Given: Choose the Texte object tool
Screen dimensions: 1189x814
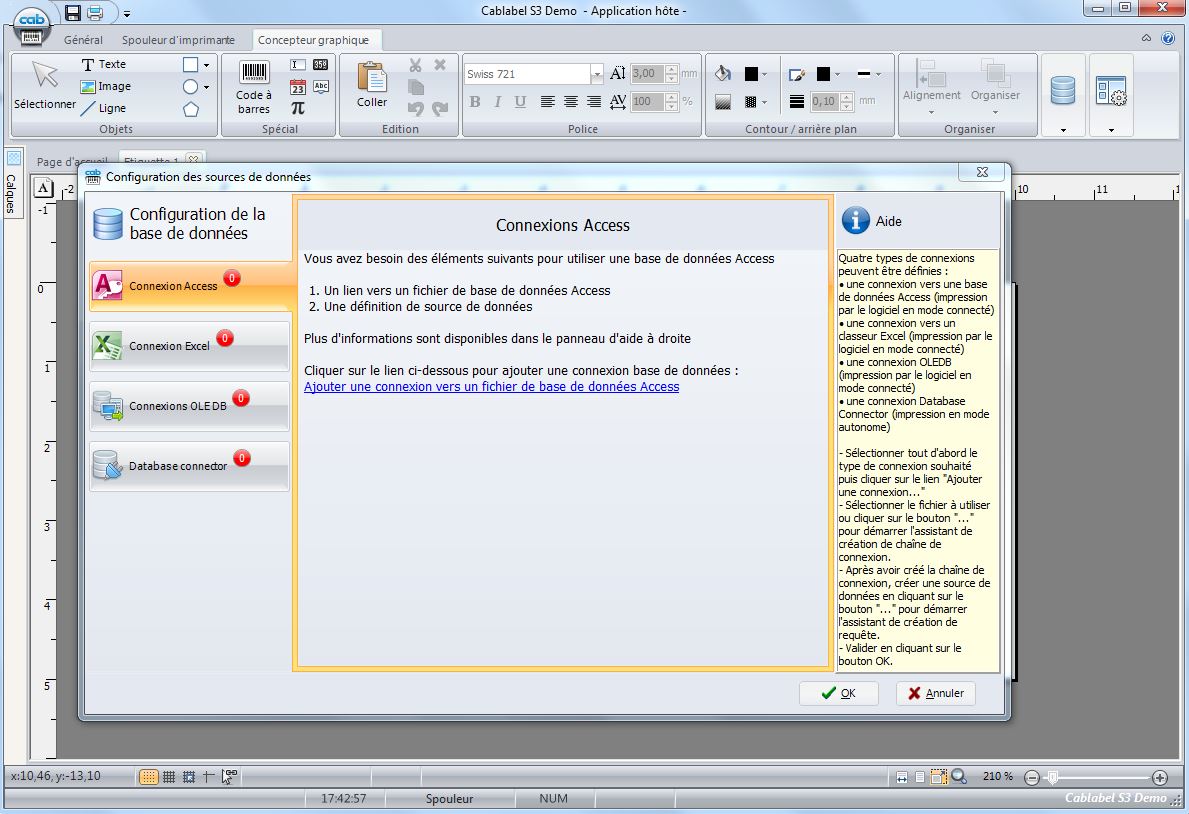Looking at the screenshot, I should tap(104, 64).
